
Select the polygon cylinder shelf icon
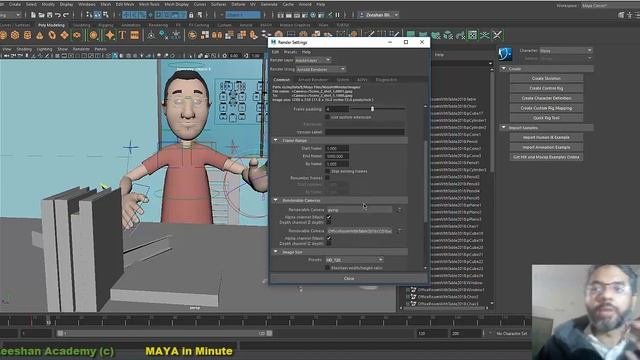pos(27,36)
